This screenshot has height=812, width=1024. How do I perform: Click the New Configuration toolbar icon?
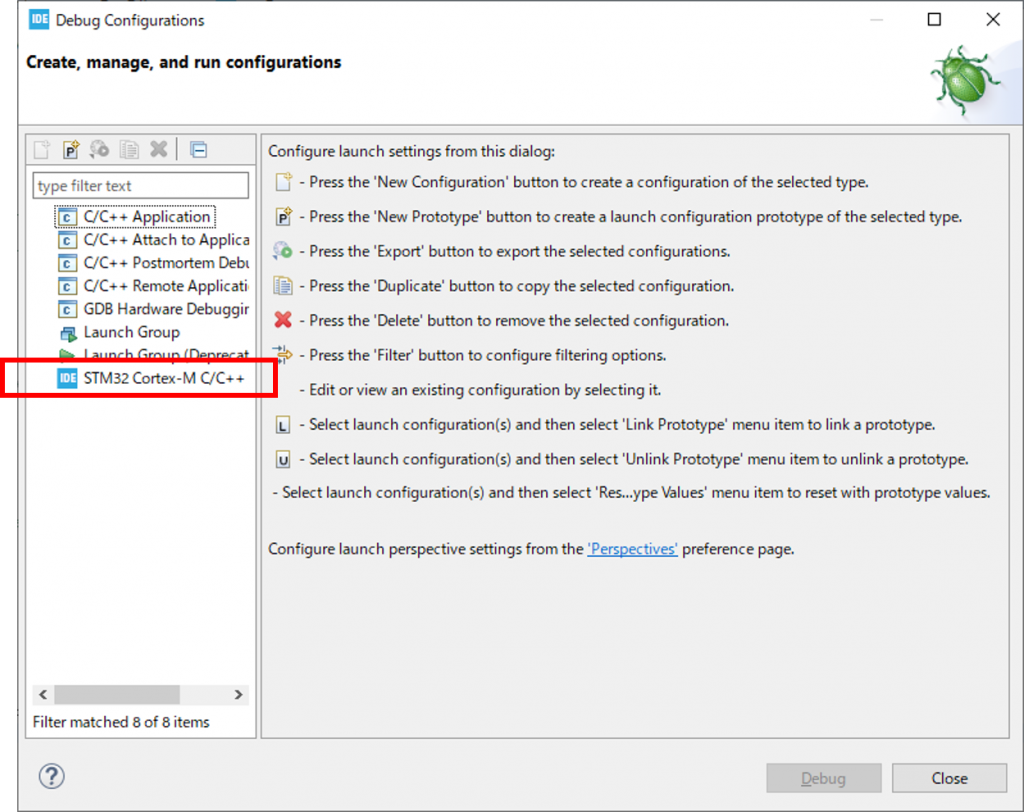coord(42,150)
